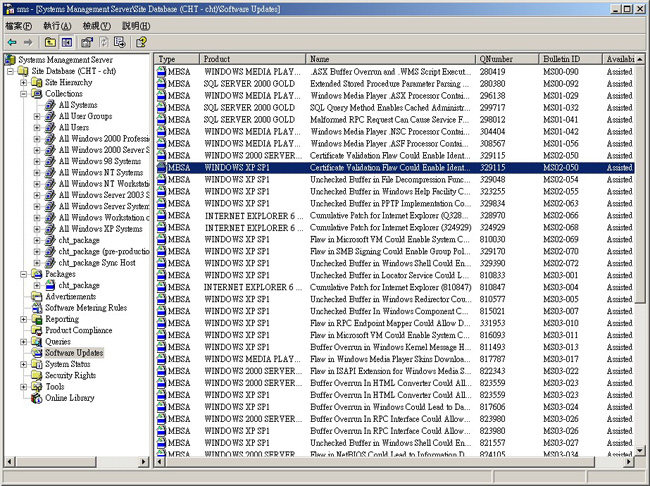This screenshot has height=486, width=650.
Task: Click the System Status icon
Action: tap(36, 364)
